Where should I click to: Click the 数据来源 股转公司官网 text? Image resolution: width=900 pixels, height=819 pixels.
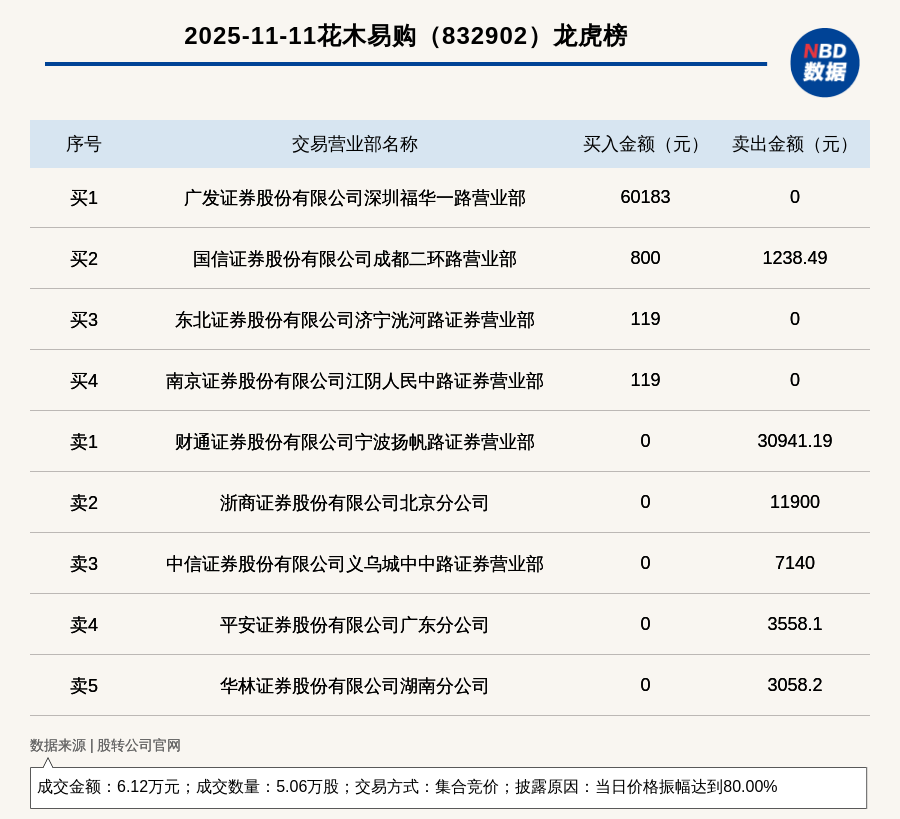pyautogui.click(x=105, y=745)
